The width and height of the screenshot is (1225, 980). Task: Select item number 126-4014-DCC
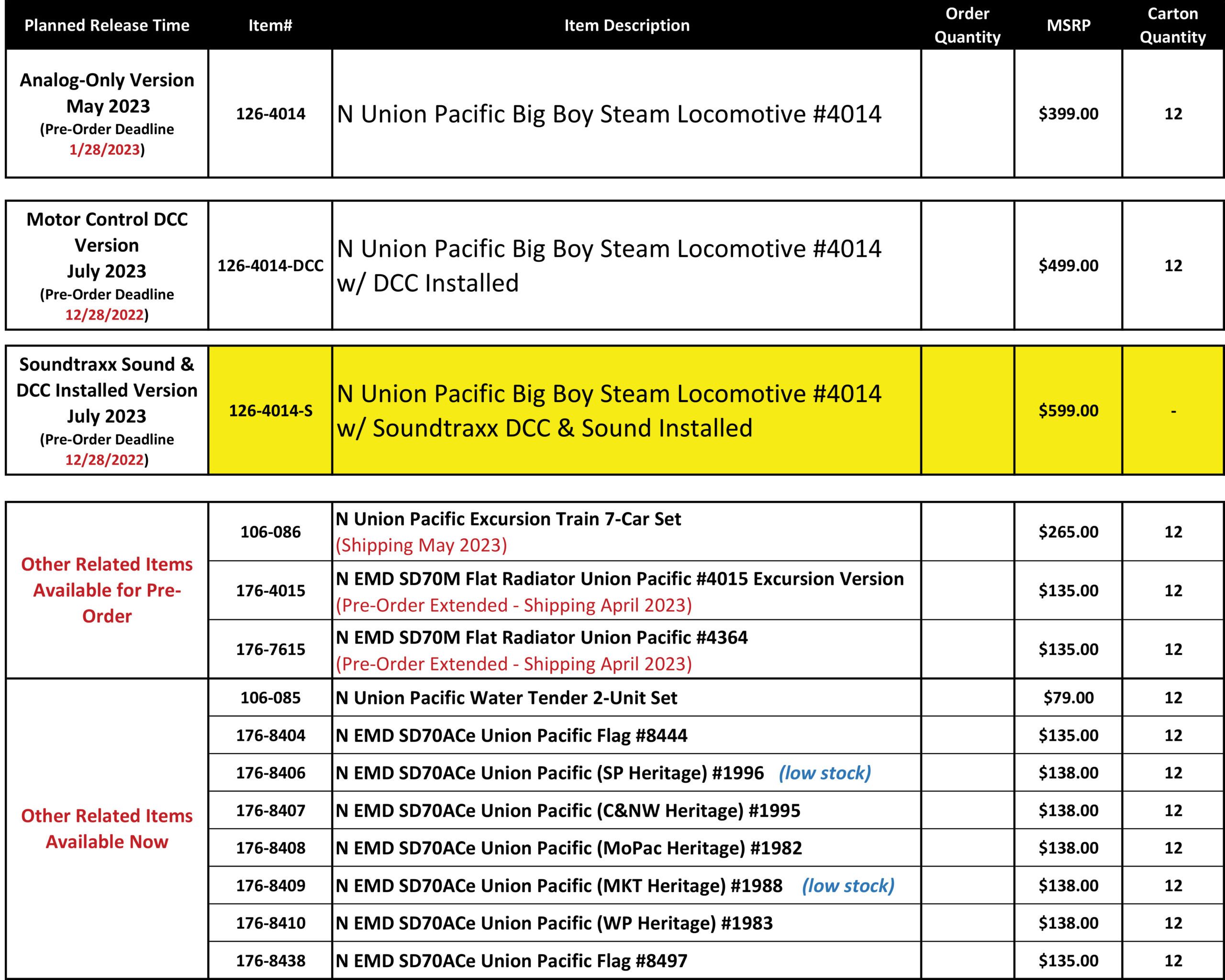pos(270,265)
